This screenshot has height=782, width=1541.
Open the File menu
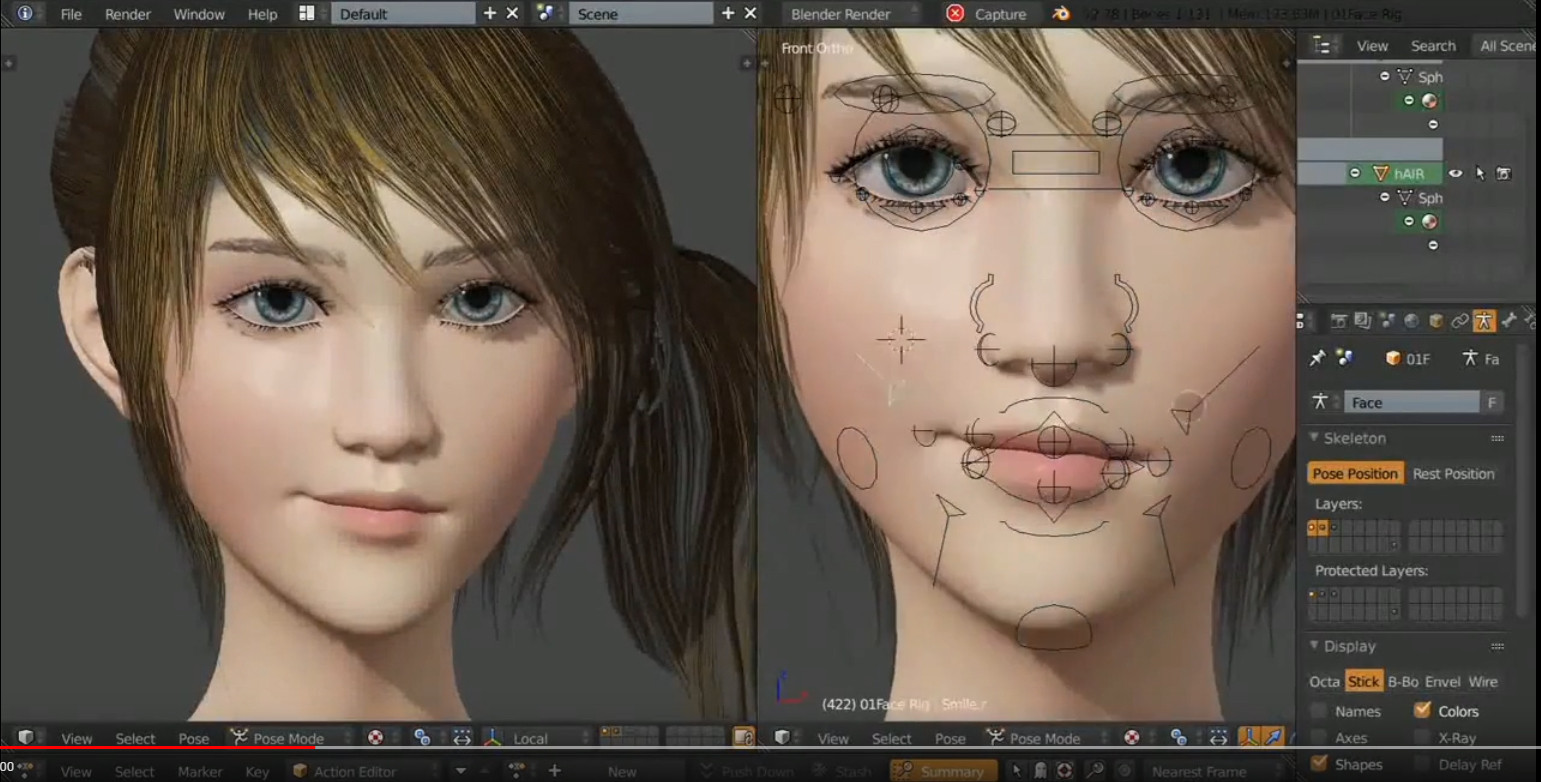[70, 14]
